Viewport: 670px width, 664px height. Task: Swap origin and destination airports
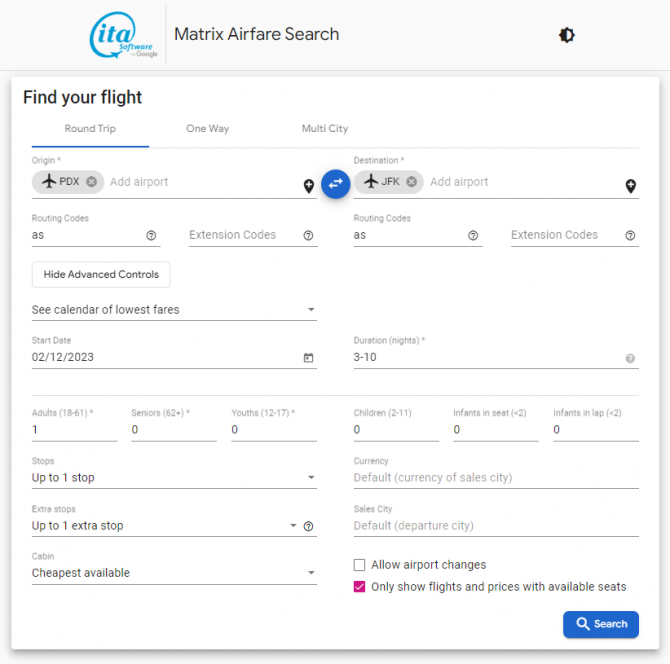pos(335,184)
